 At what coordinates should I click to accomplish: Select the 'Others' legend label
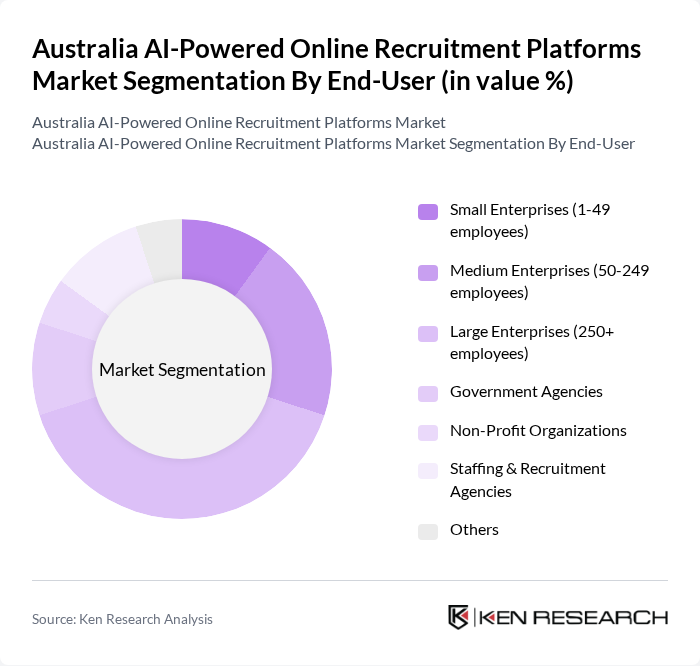coord(474,530)
